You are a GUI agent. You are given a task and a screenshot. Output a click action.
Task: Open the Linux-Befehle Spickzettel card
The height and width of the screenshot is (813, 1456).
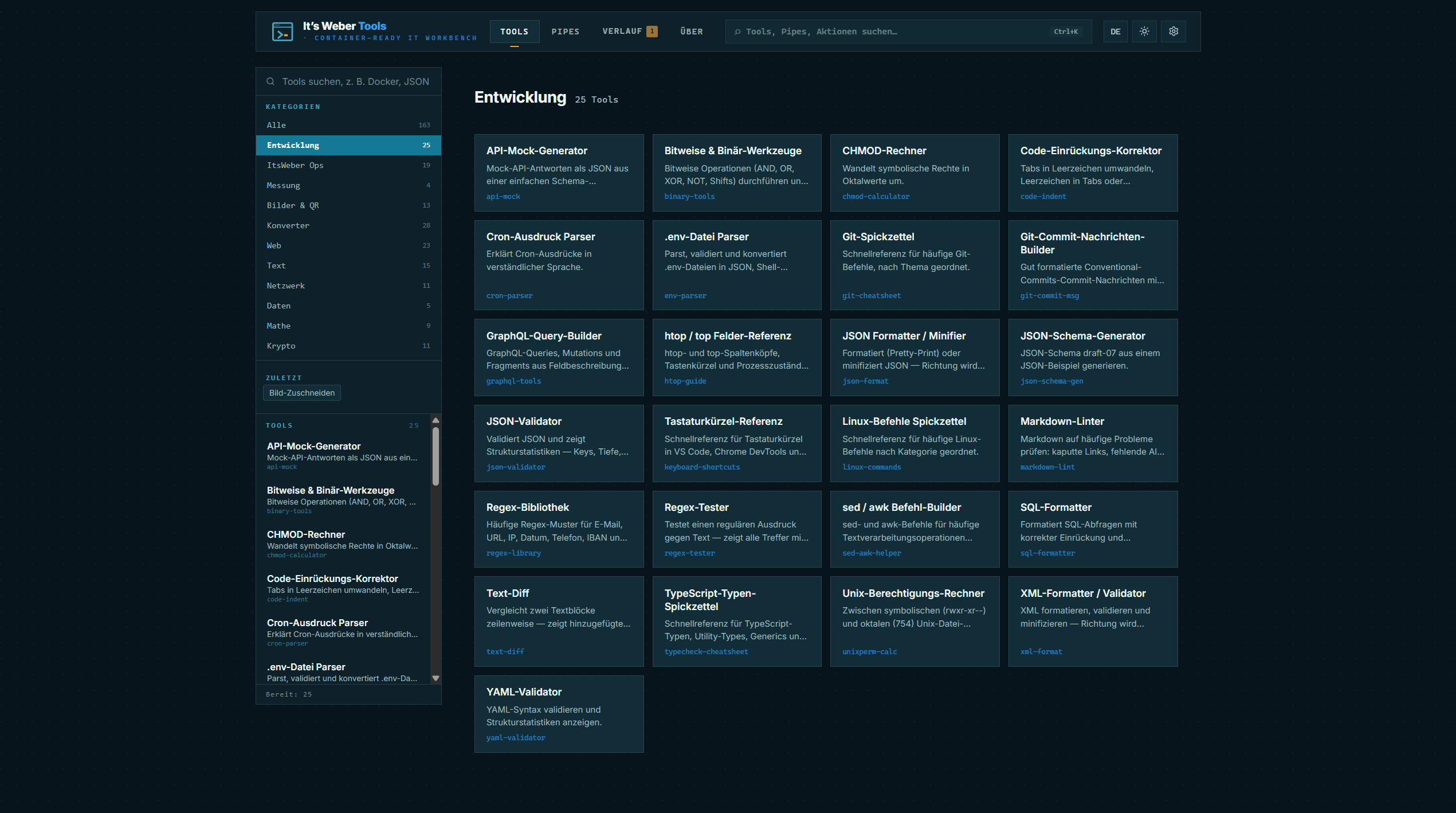coord(915,443)
